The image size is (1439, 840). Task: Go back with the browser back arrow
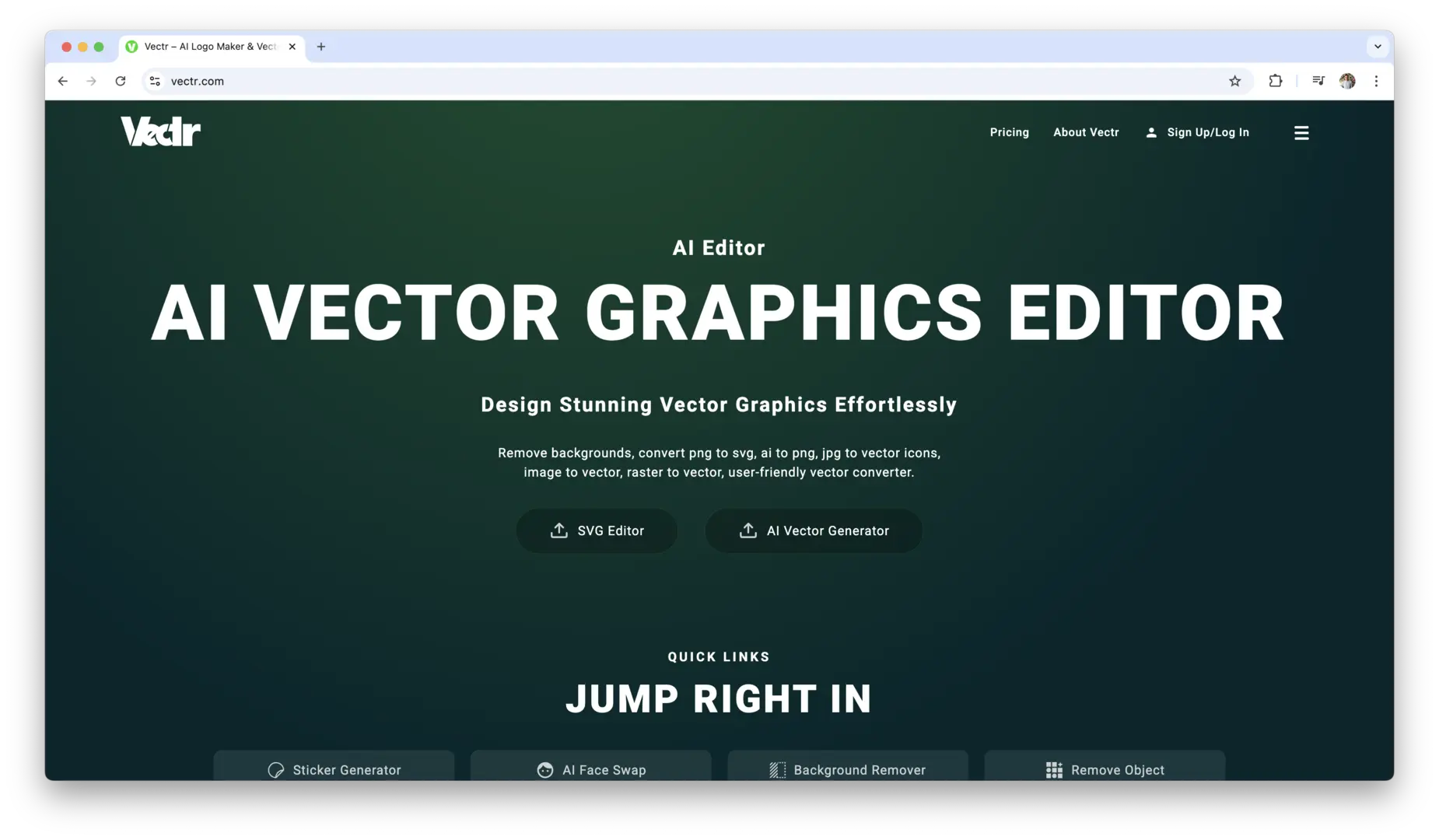click(x=63, y=81)
